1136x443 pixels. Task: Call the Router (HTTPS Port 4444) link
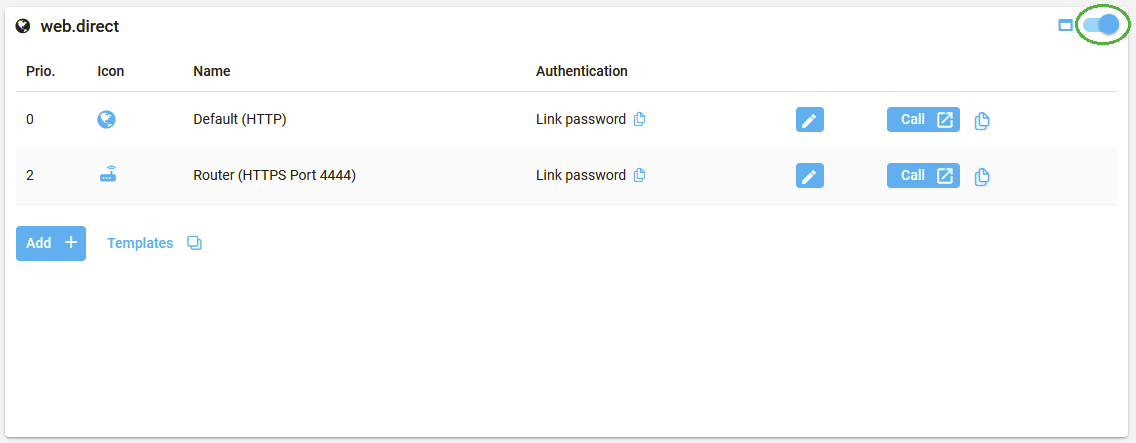[922, 176]
